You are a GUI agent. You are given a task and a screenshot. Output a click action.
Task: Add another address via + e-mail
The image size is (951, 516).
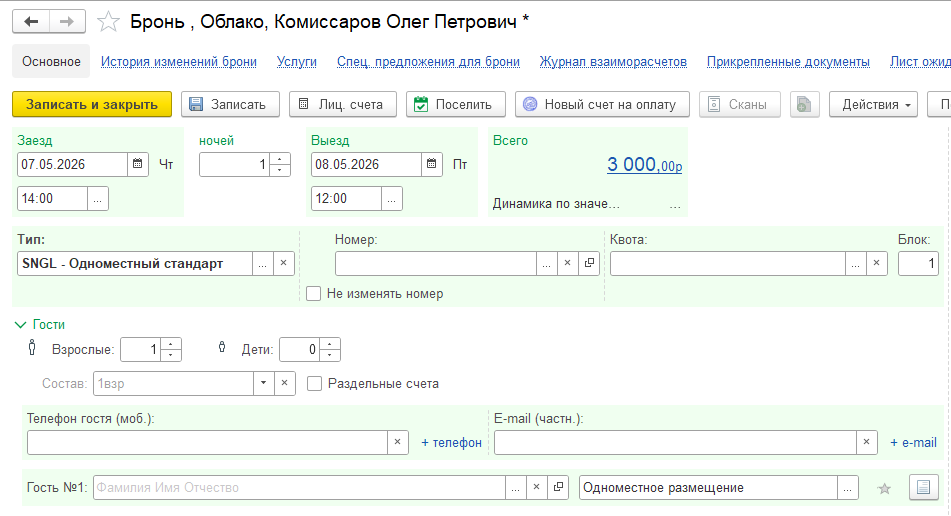pos(913,443)
